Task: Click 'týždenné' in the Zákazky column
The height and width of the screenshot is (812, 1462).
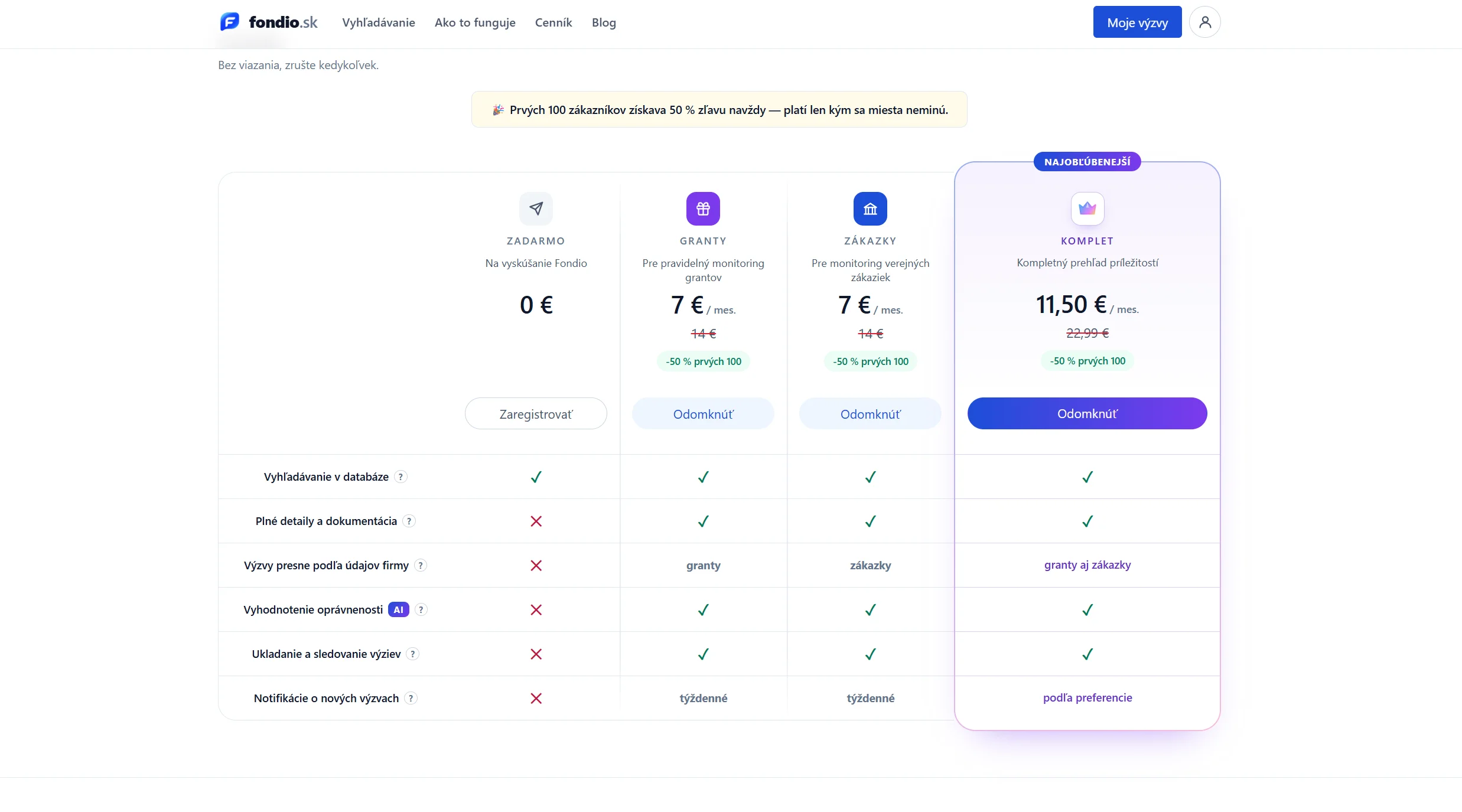Action: (x=870, y=698)
